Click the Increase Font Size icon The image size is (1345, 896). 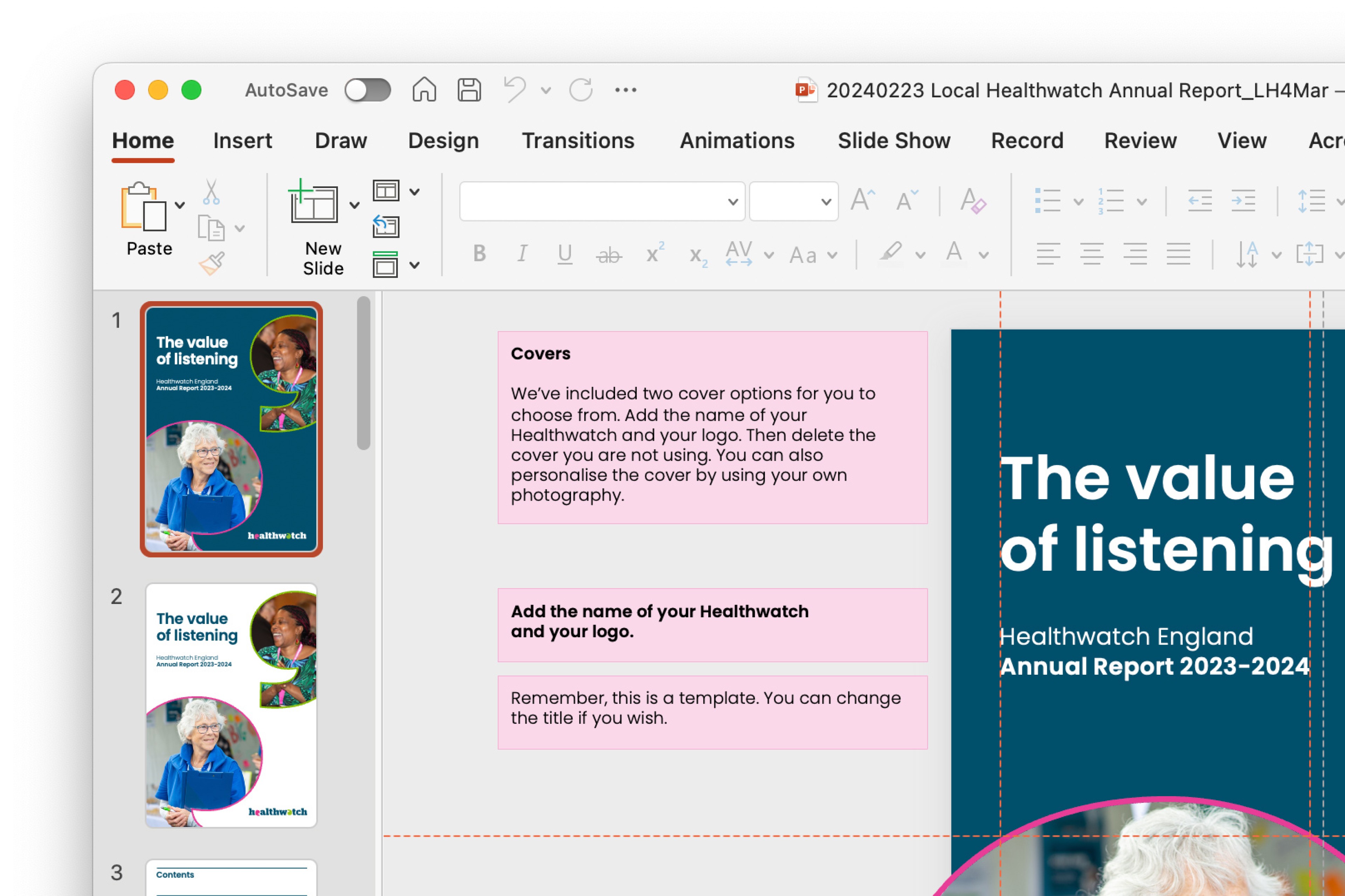coord(862,201)
